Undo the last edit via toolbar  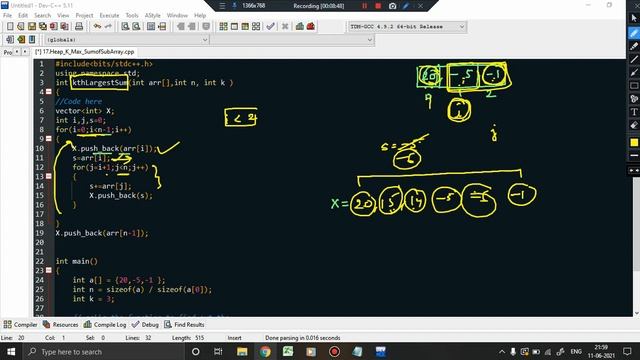tap(97, 27)
